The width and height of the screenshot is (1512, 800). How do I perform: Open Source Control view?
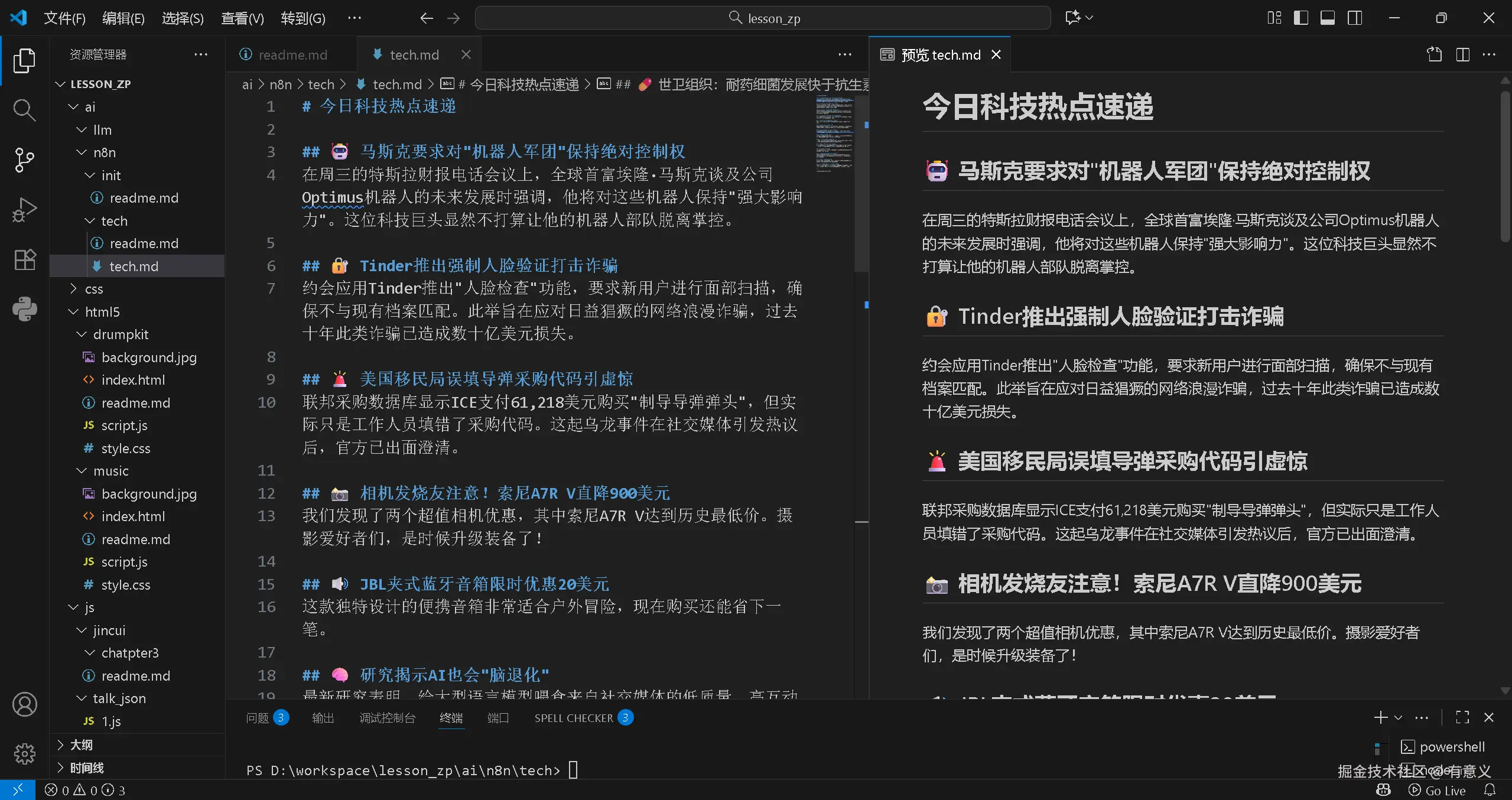click(x=24, y=160)
